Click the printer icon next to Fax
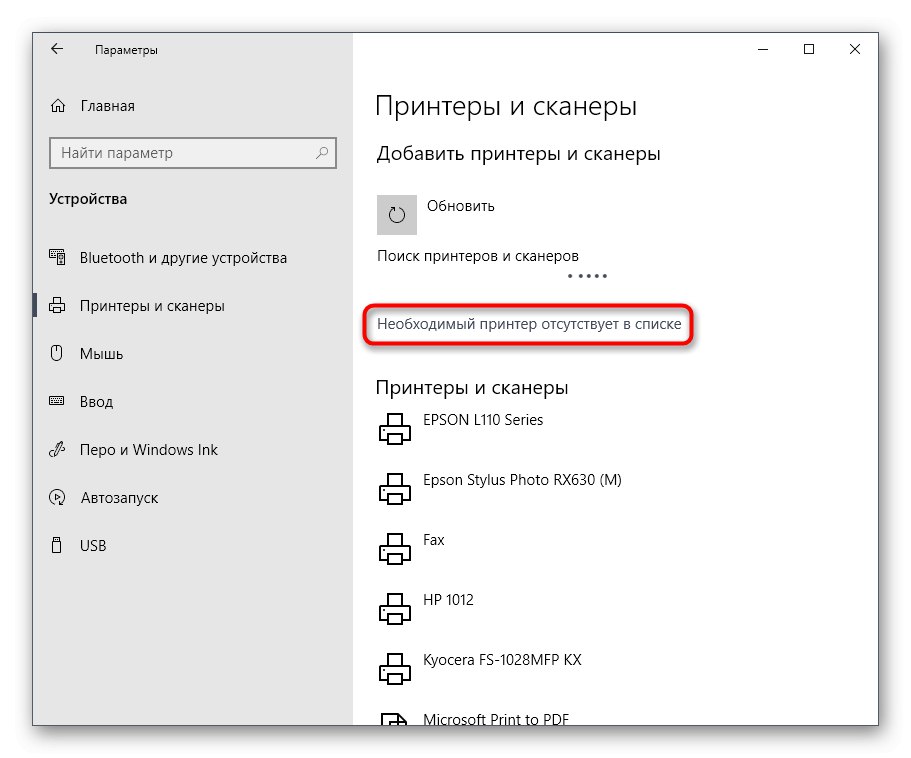 pos(394,548)
